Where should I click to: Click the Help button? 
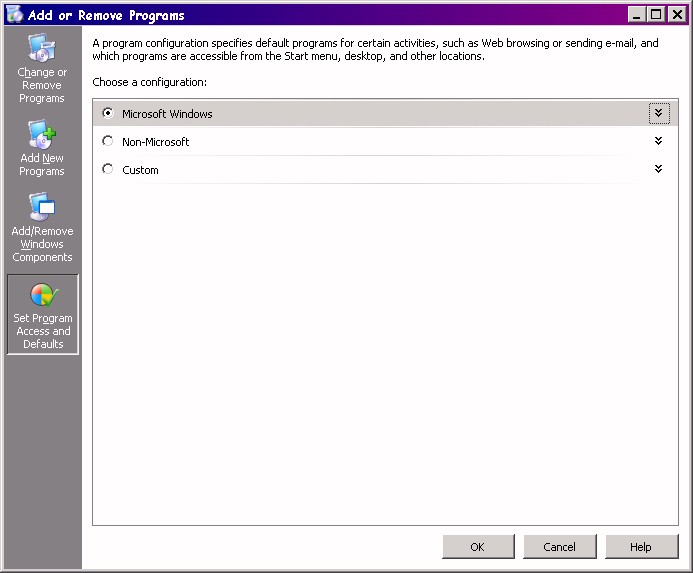[x=641, y=546]
